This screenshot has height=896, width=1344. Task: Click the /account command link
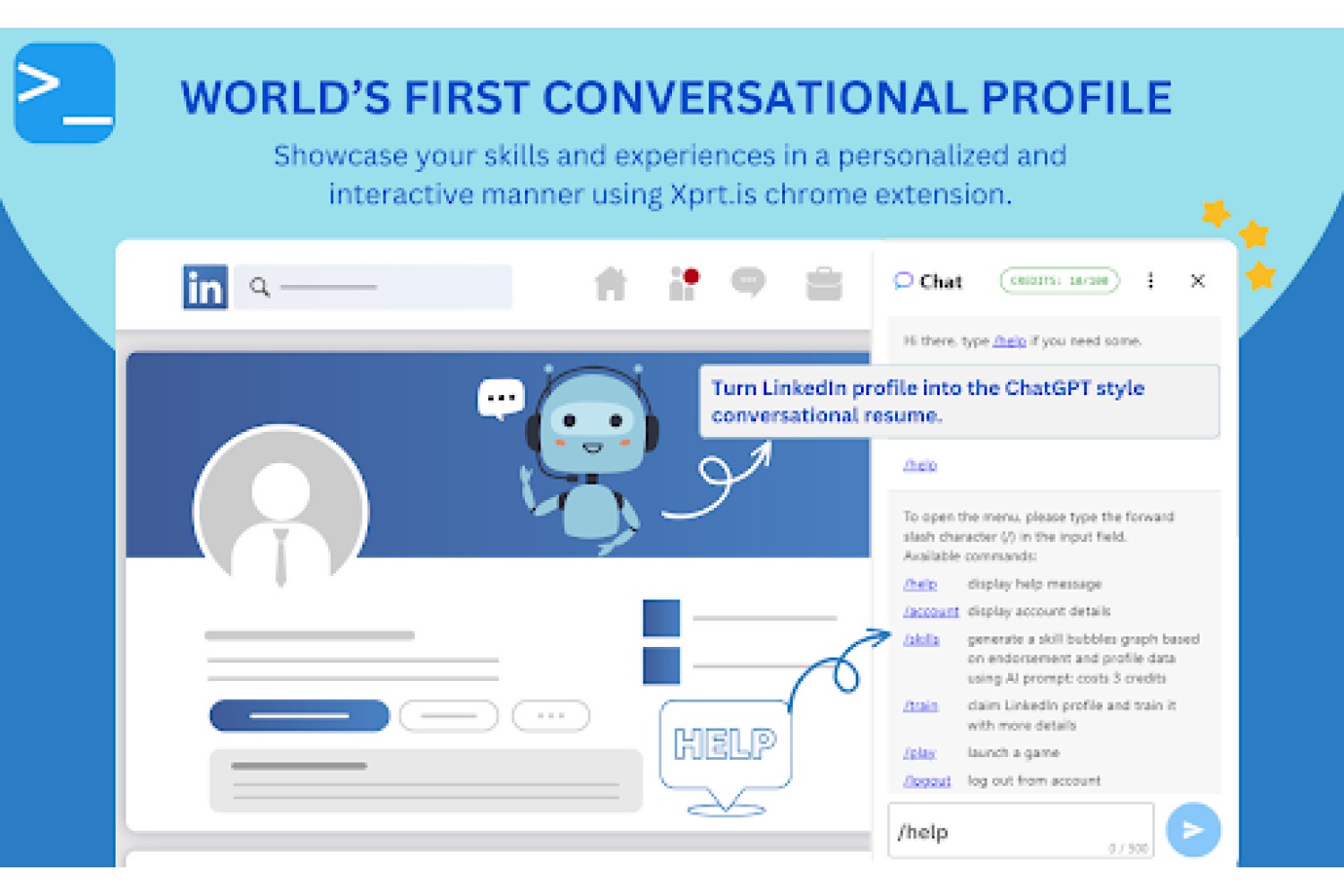point(931,611)
